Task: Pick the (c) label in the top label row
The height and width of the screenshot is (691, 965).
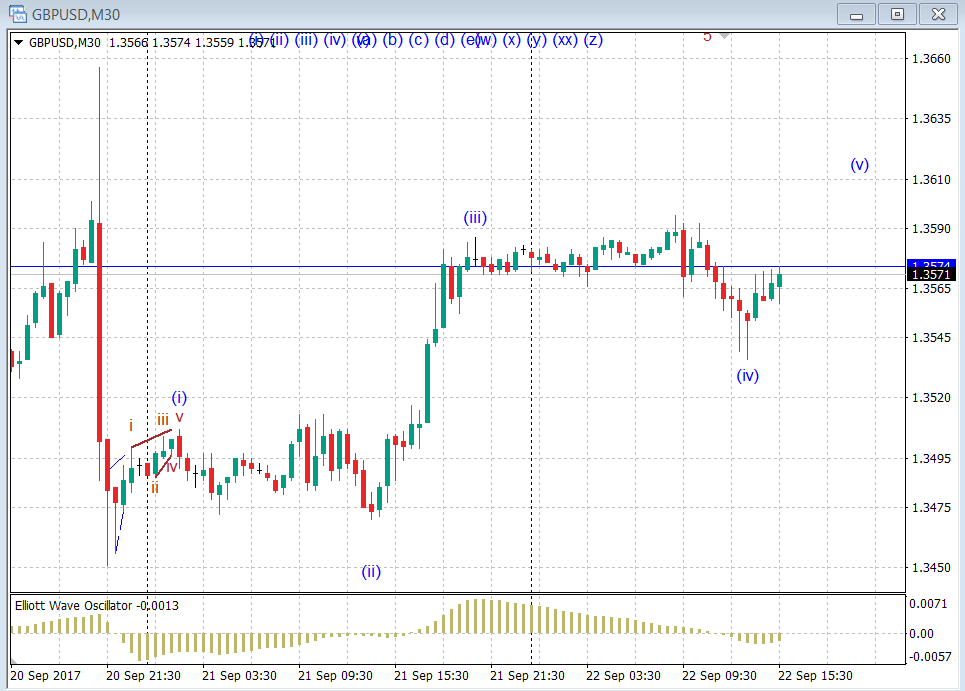Action: tap(418, 40)
